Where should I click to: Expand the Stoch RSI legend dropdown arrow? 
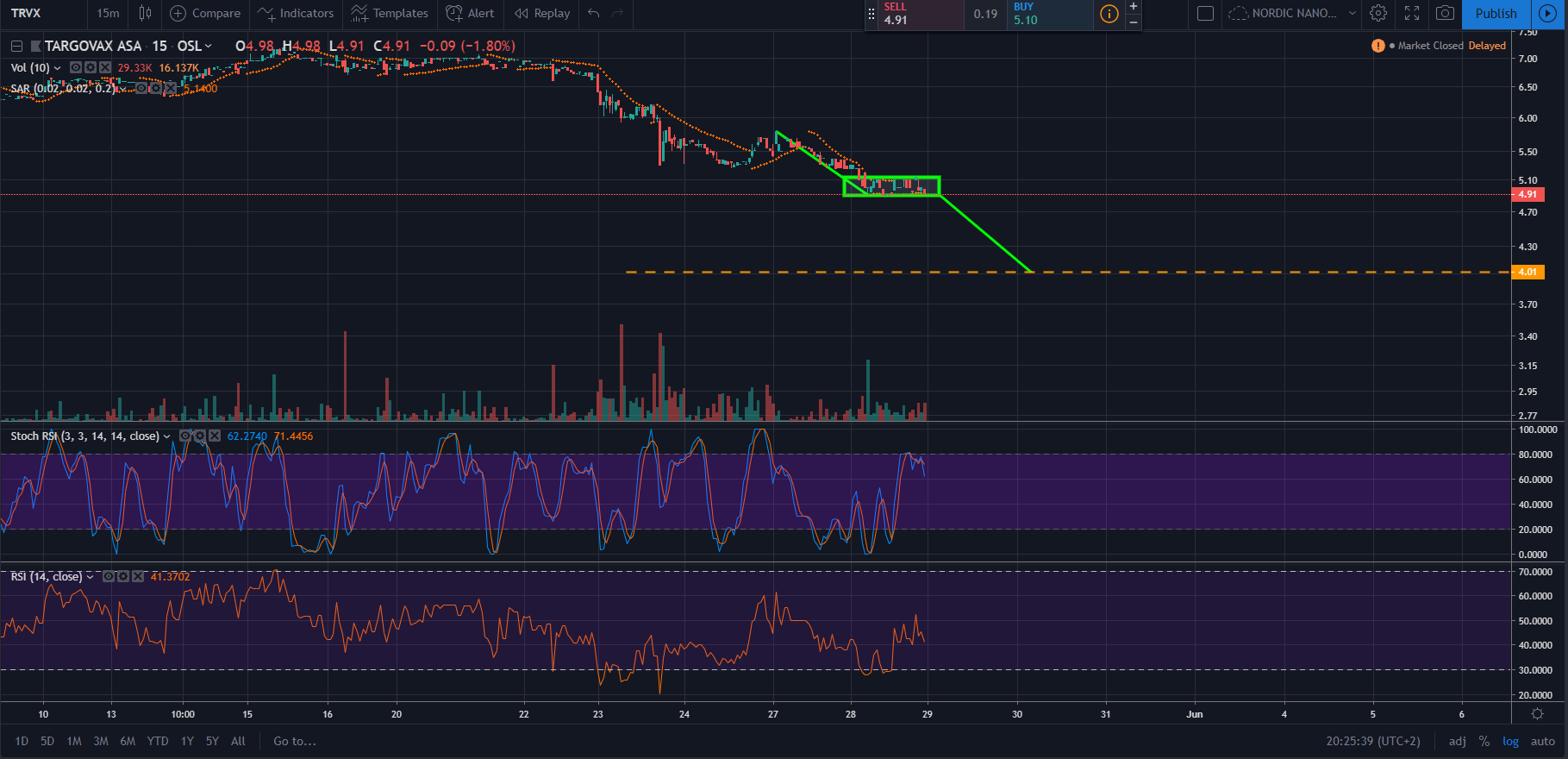[x=167, y=436]
